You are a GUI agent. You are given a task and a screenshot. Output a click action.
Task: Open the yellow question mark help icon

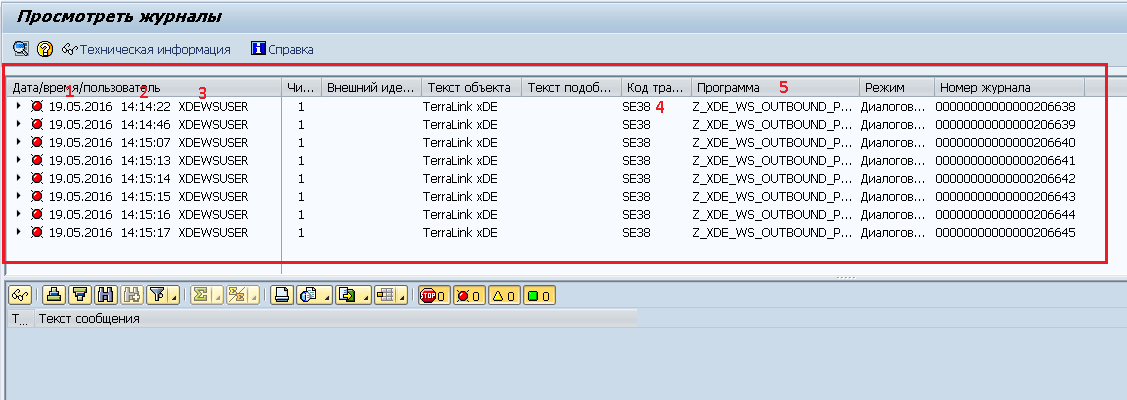(44, 48)
